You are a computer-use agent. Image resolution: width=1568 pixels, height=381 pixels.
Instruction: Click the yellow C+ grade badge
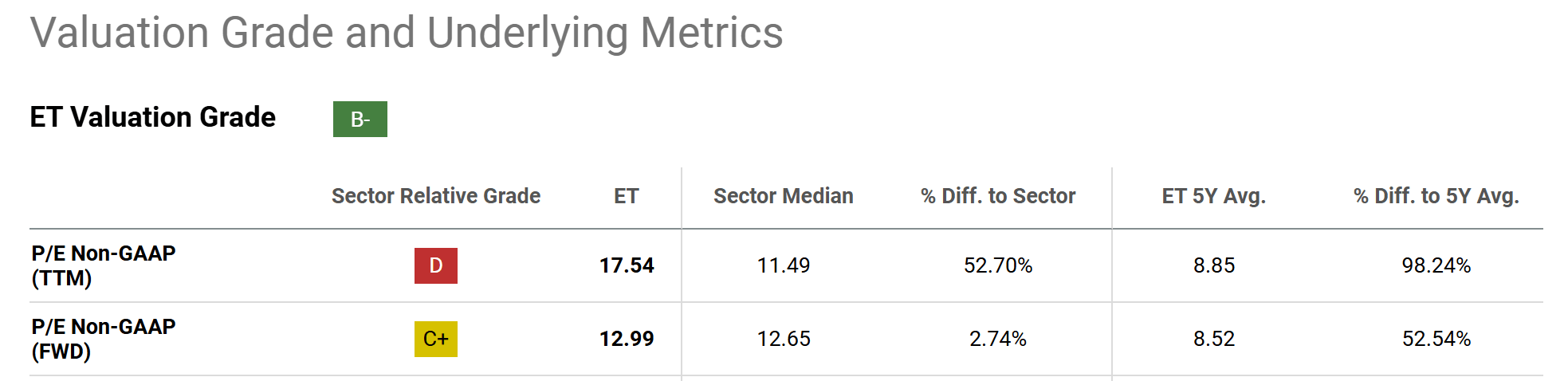click(x=435, y=339)
